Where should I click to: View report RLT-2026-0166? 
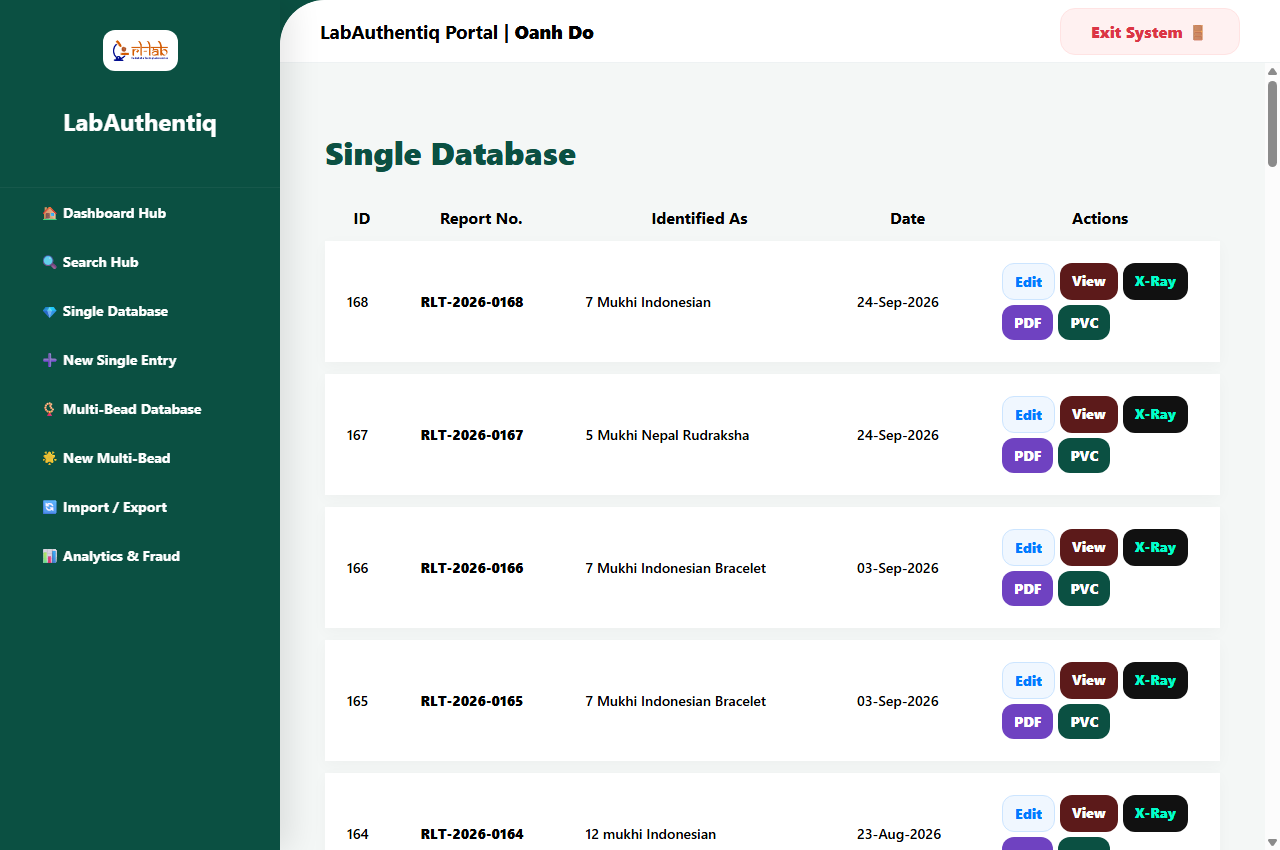[1089, 548]
